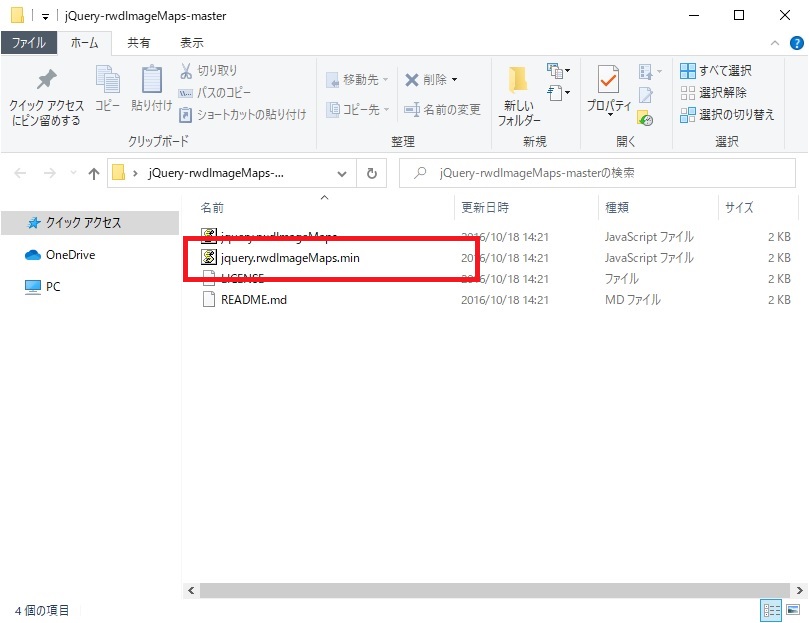Image resolution: width=809 pixels, height=623 pixels.
Task: Open the ファイル tab
Action: click(29, 43)
